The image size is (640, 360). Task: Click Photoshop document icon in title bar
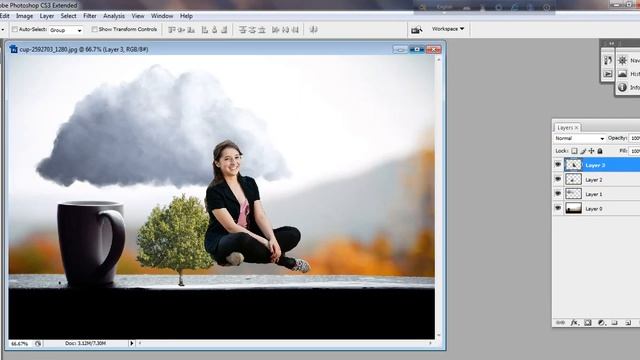(x=13, y=49)
